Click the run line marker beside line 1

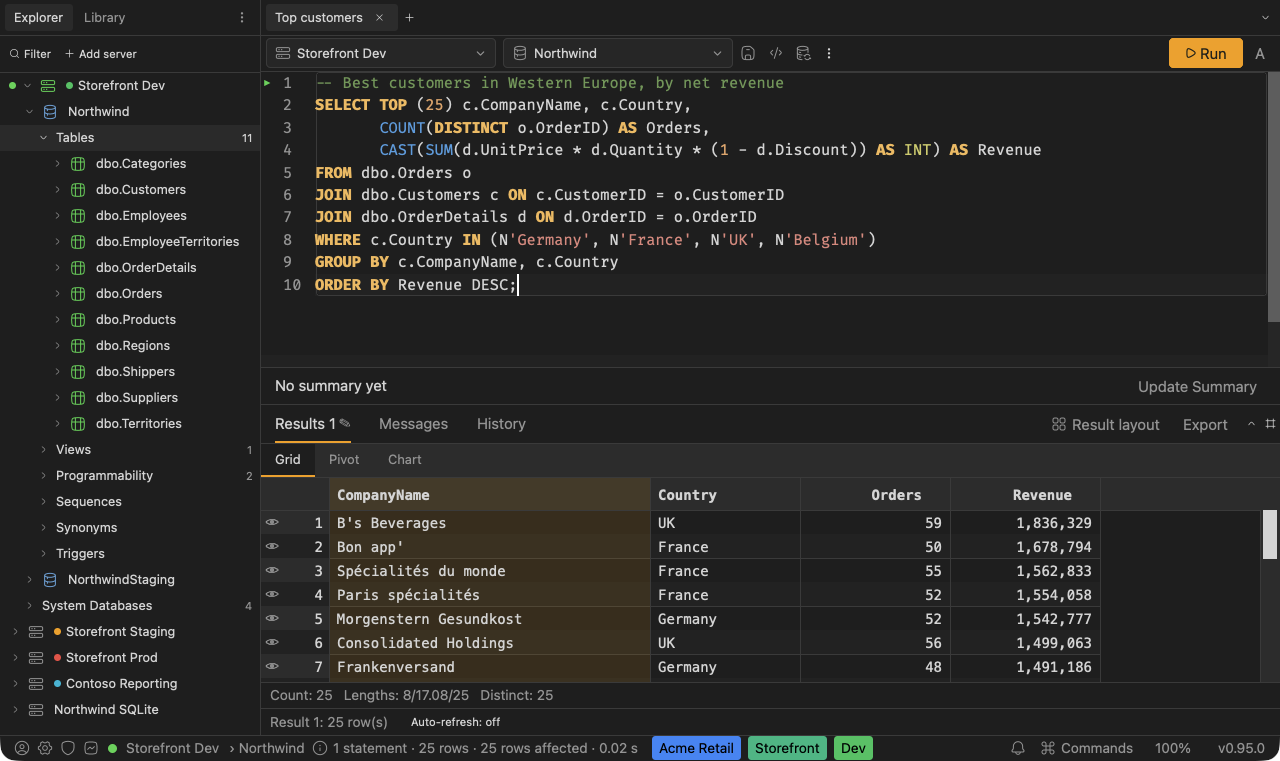point(267,83)
